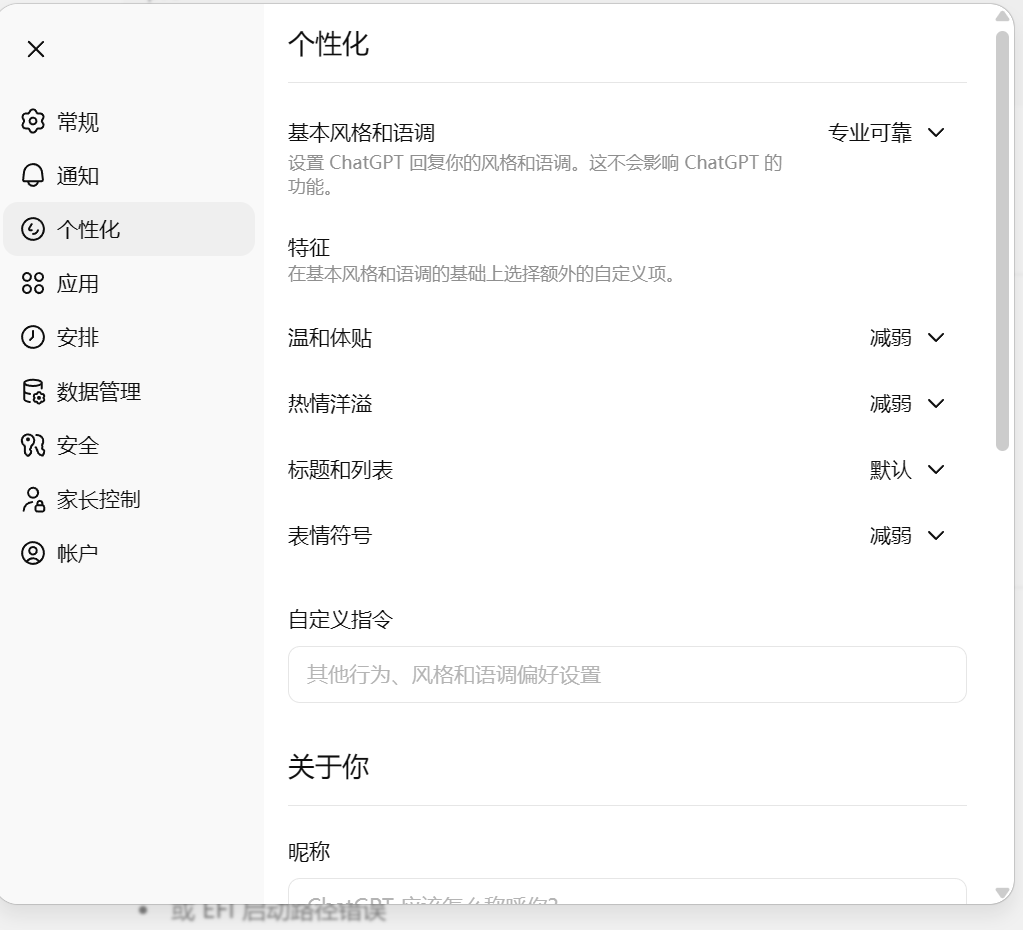The height and width of the screenshot is (930, 1023).
Task: Click the scrollbar down arrow
Action: point(1003,892)
